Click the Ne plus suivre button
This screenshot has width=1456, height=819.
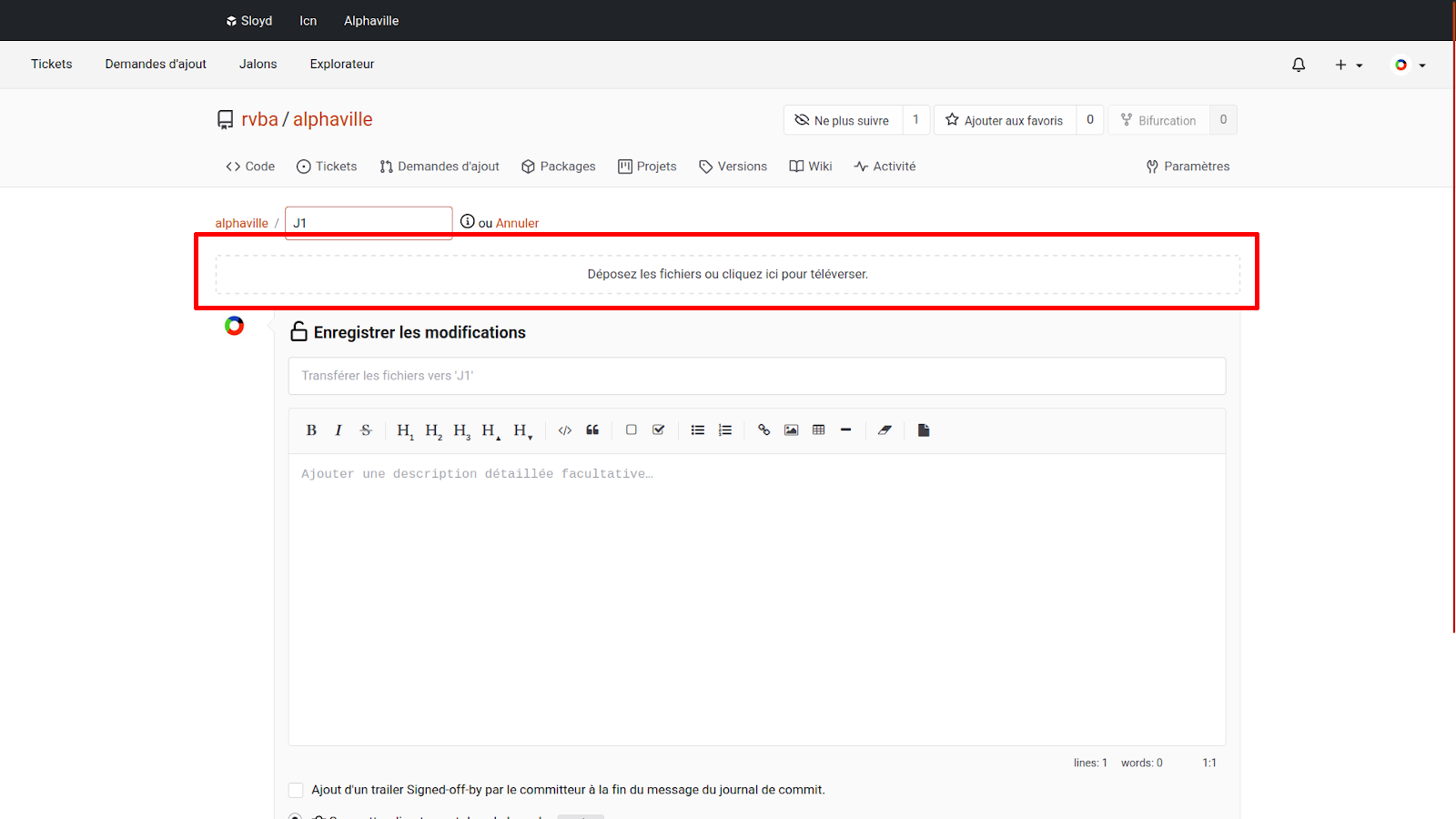(842, 120)
